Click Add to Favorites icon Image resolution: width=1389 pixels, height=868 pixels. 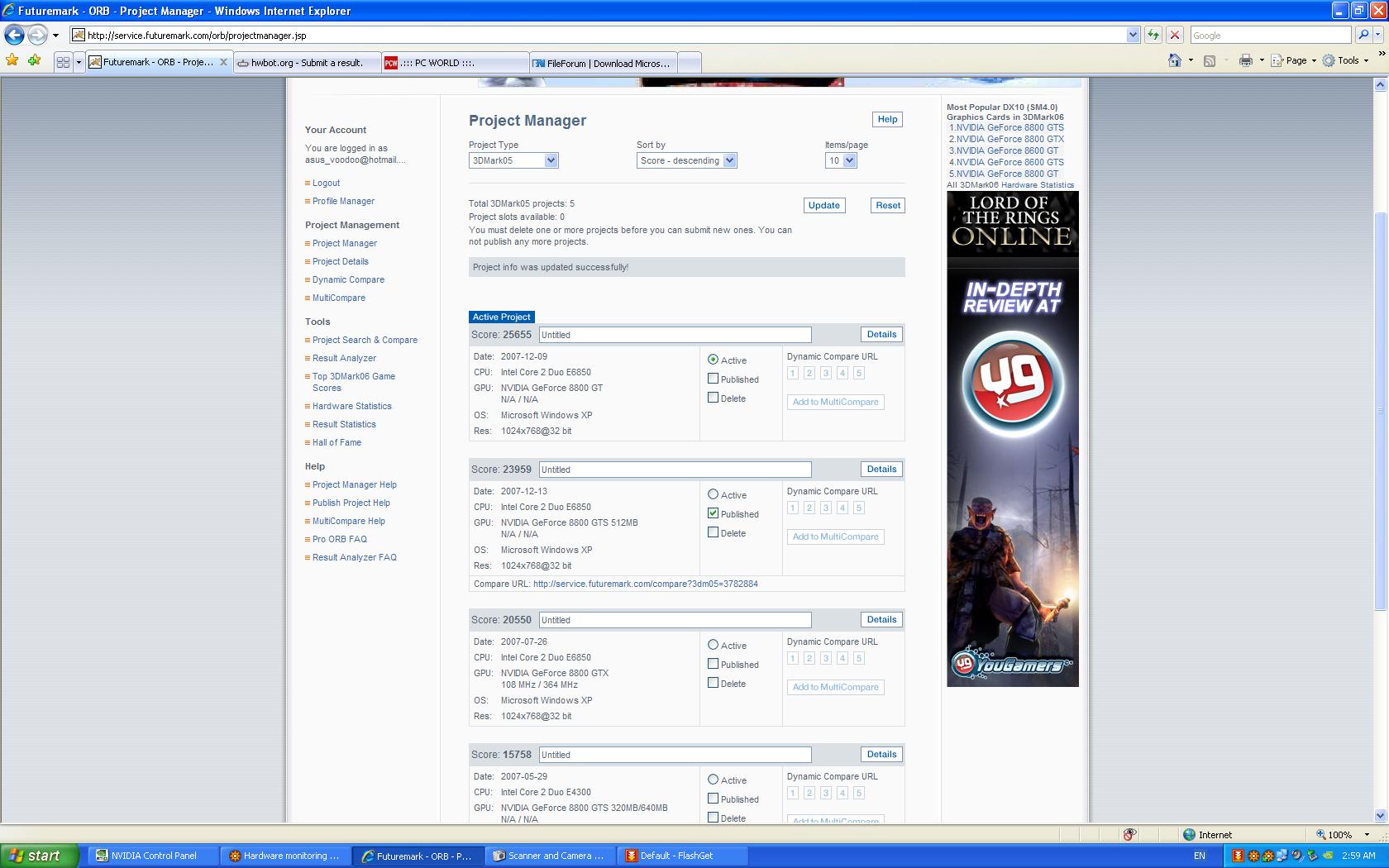34,60
